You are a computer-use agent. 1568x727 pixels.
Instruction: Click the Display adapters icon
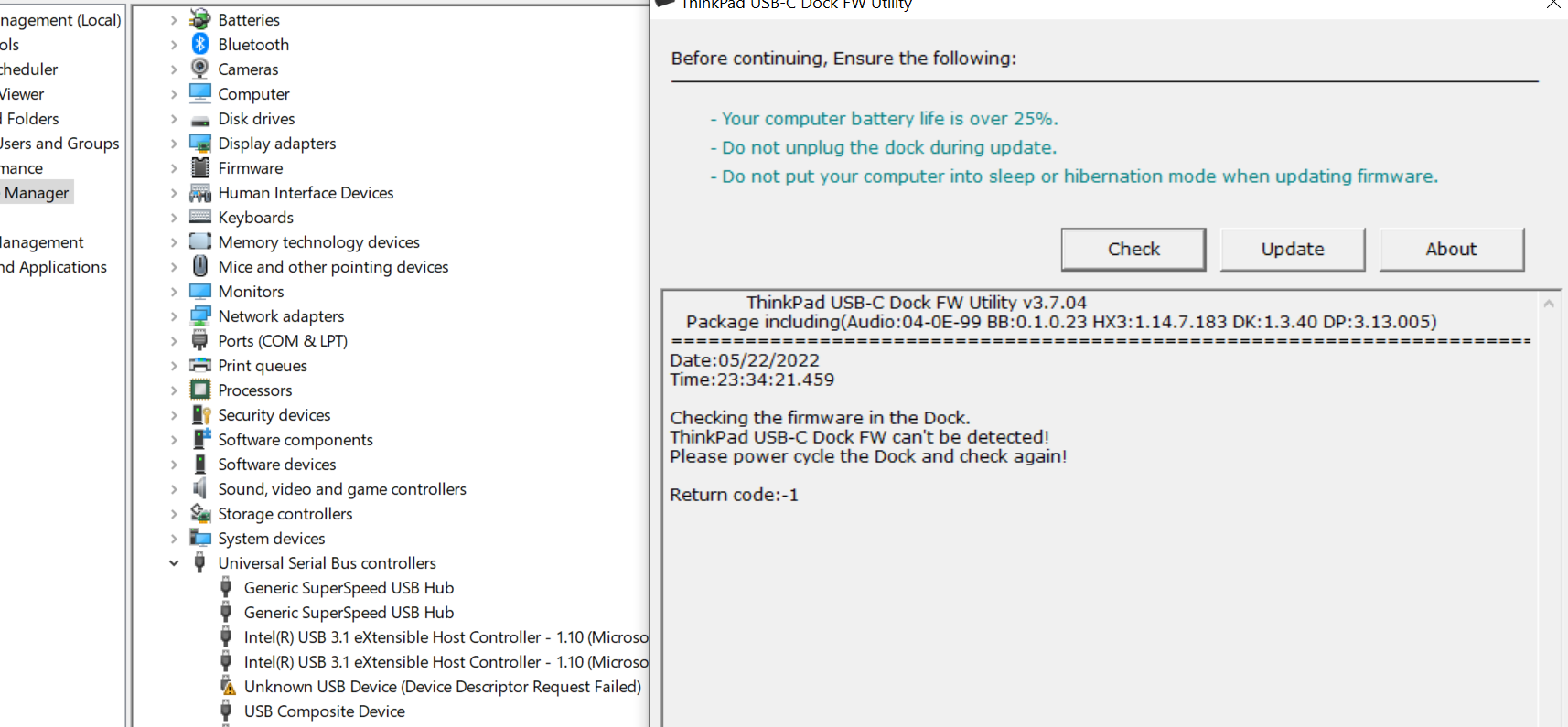coord(200,143)
